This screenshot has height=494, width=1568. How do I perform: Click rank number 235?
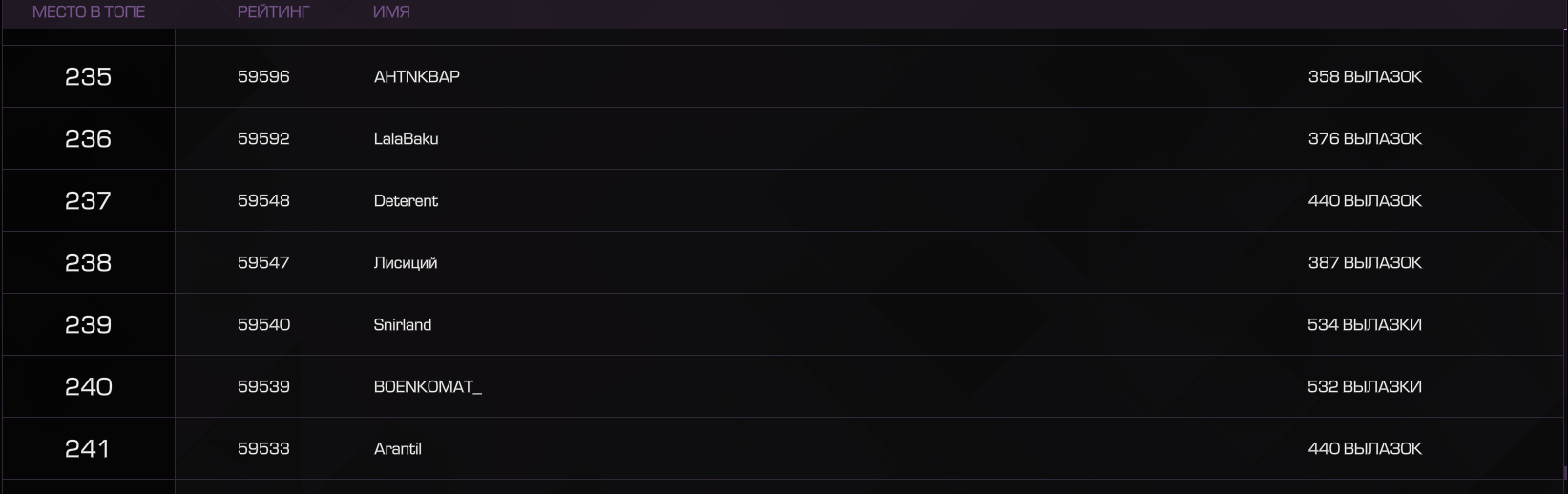[x=88, y=76]
